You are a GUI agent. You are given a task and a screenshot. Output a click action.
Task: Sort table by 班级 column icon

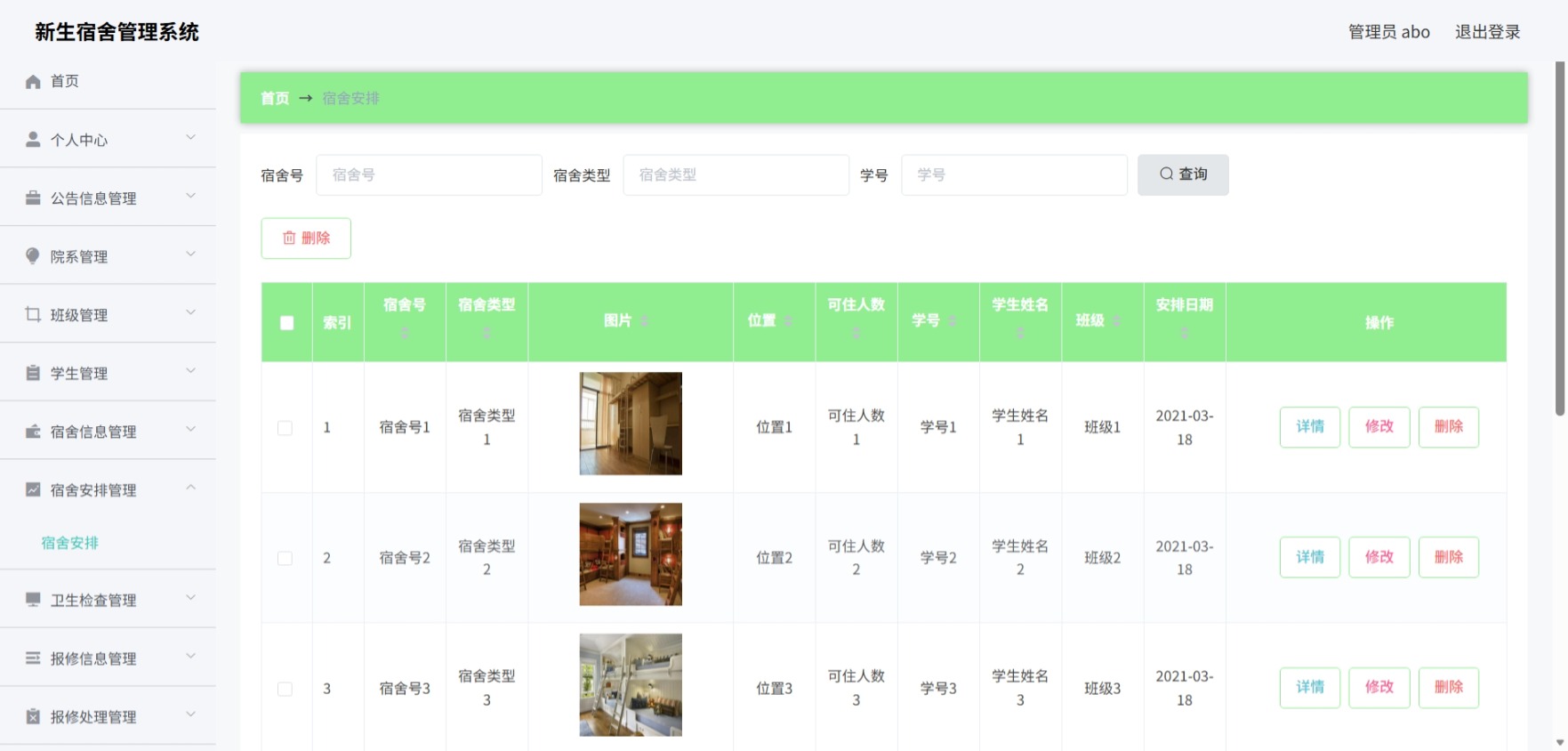coord(1117,320)
